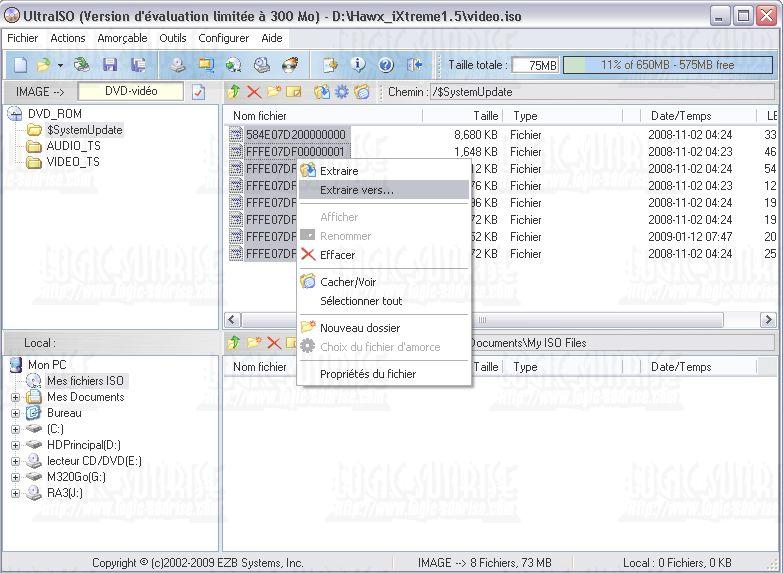Expand the M320Go(G:) drive node
This screenshot has height=573, width=783.
tap(15, 478)
